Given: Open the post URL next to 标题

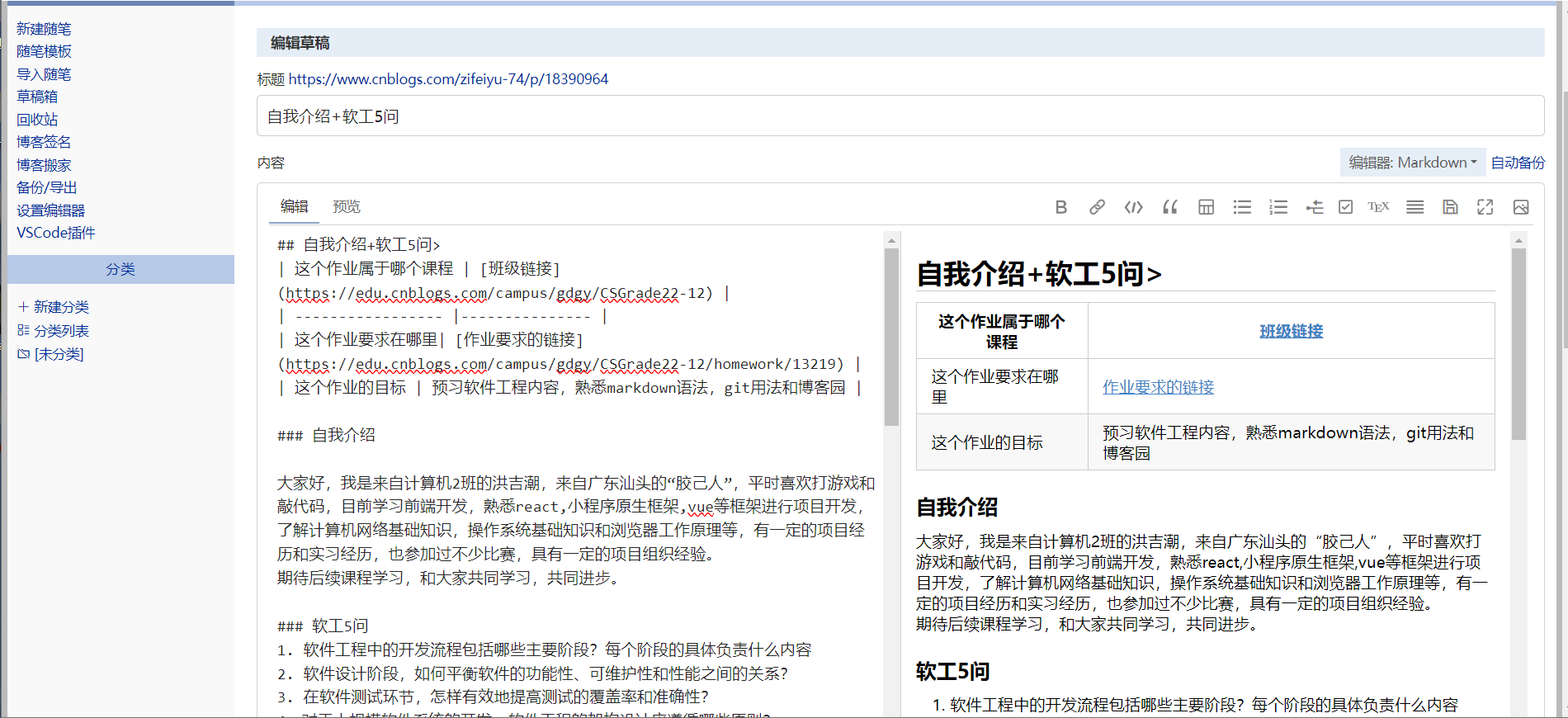Looking at the screenshot, I should 448,79.
